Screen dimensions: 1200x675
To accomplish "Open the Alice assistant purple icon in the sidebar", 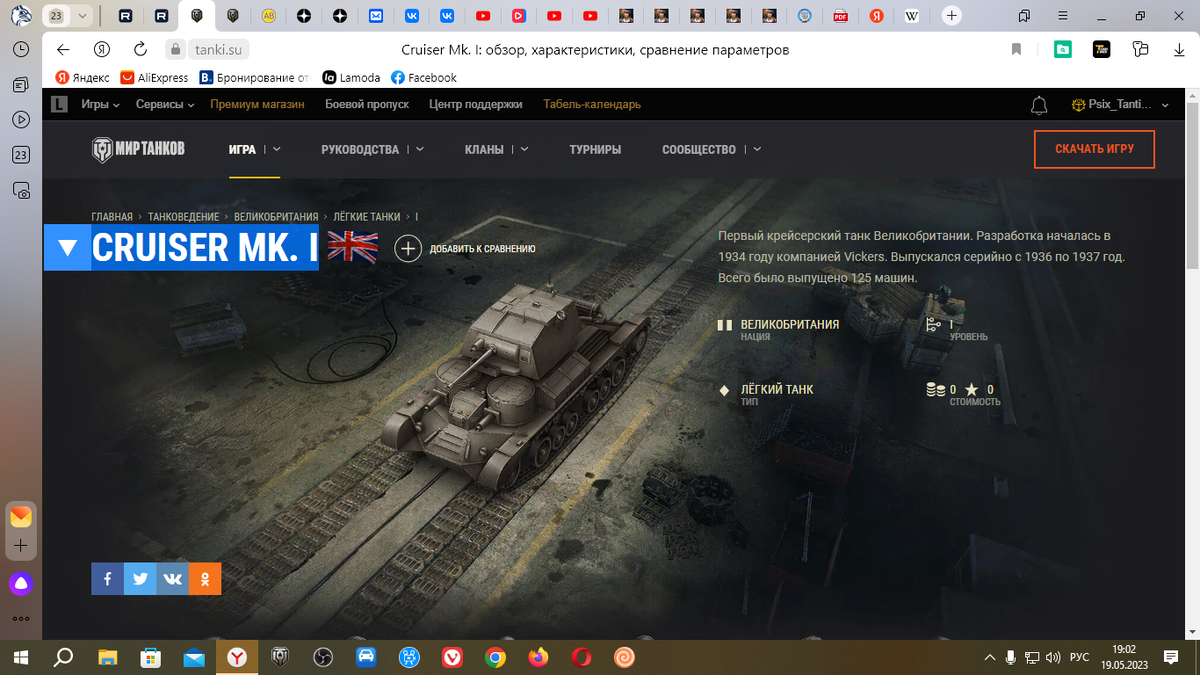I will tap(21, 584).
